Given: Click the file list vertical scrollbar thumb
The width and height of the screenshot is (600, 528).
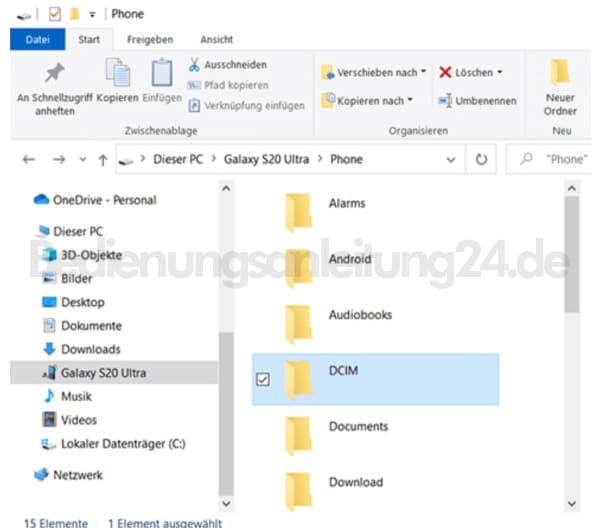Looking at the screenshot, I should [572, 255].
